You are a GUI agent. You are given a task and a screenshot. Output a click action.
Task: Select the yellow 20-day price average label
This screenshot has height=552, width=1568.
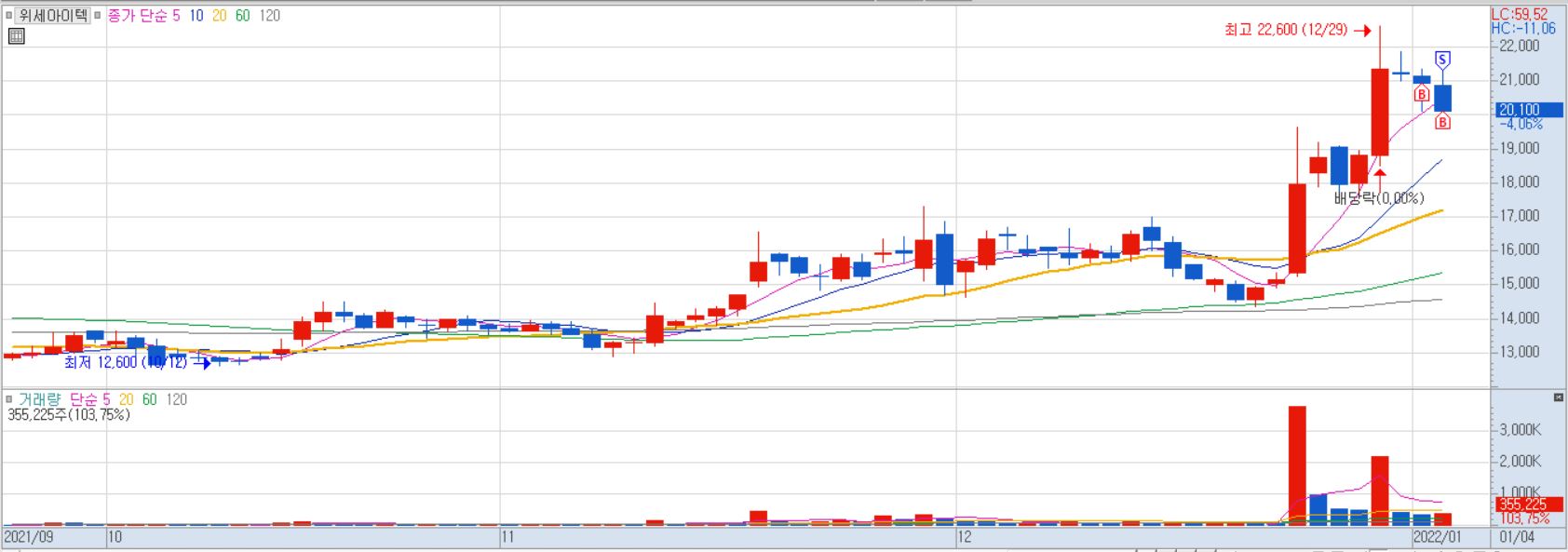pyautogui.click(x=220, y=16)
